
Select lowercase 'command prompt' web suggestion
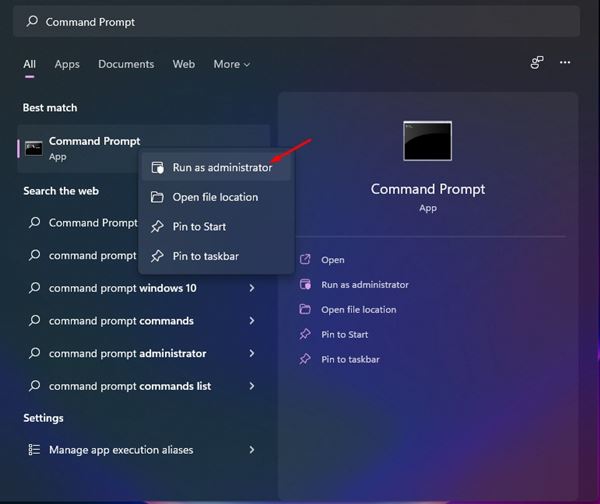click(93, 255)
